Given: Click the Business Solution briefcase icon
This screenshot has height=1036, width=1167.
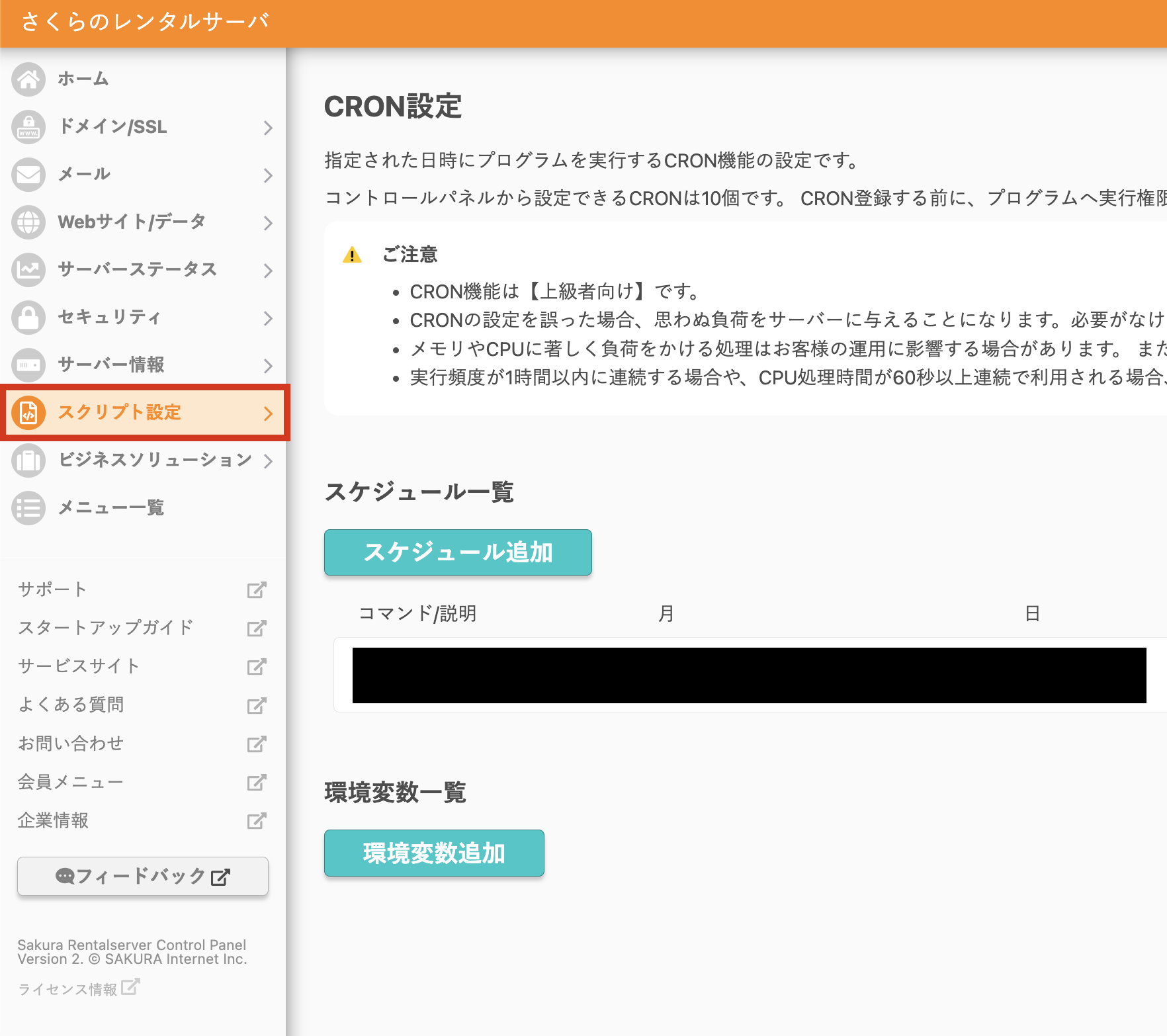Looking at the screenshot, I should [28, 460].
